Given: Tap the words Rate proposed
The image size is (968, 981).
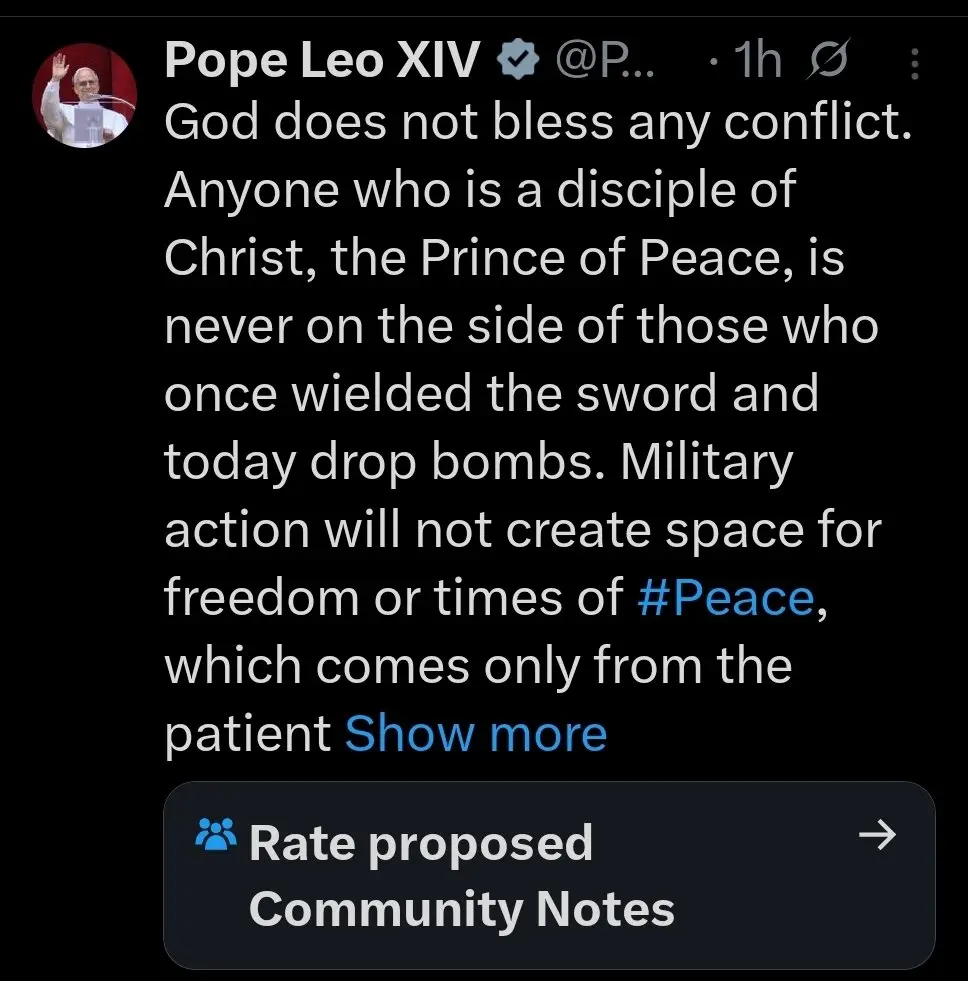Looking at the screenshot, I should coord(420,844).
